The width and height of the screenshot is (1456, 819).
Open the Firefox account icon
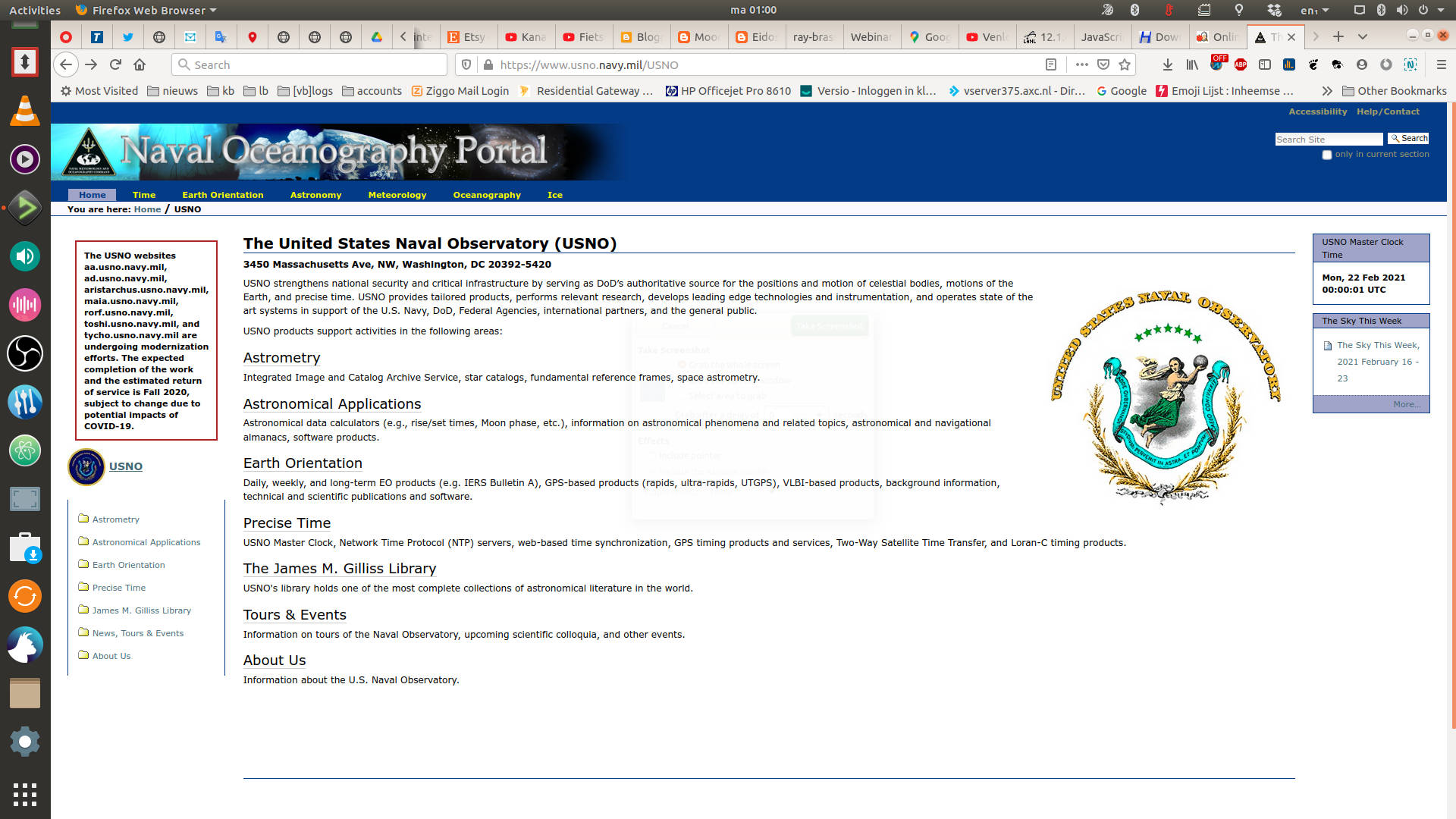[1362, 64]
